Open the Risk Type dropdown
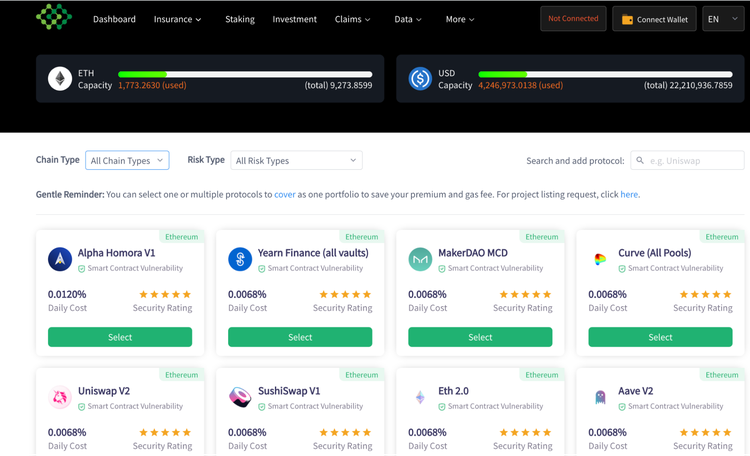The height and width of the screenshot is (456, 750). (x=297, y=160)
